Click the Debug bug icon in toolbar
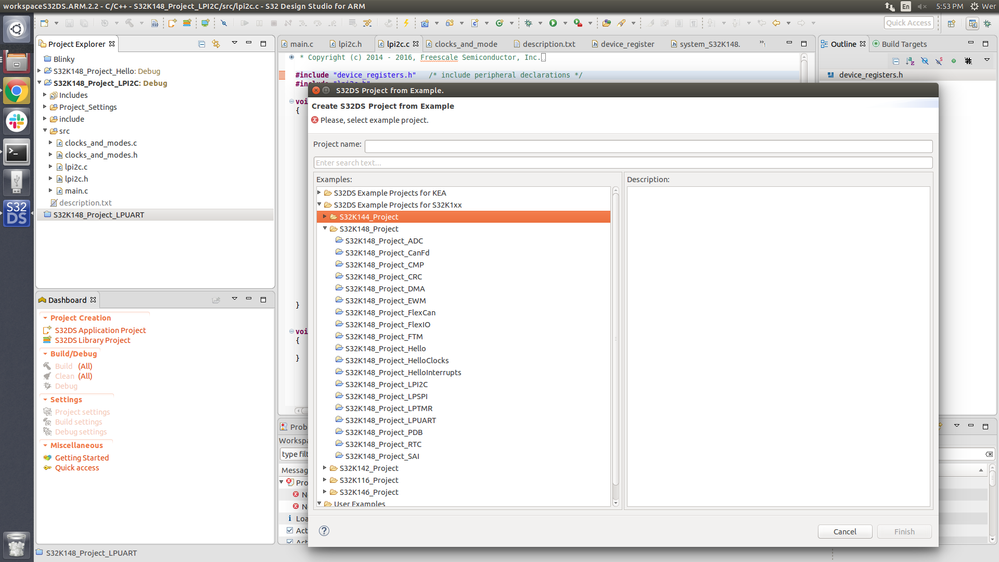The height and width of the screenshot is (562, 999). pyautogui.click(x=528, y=23)
